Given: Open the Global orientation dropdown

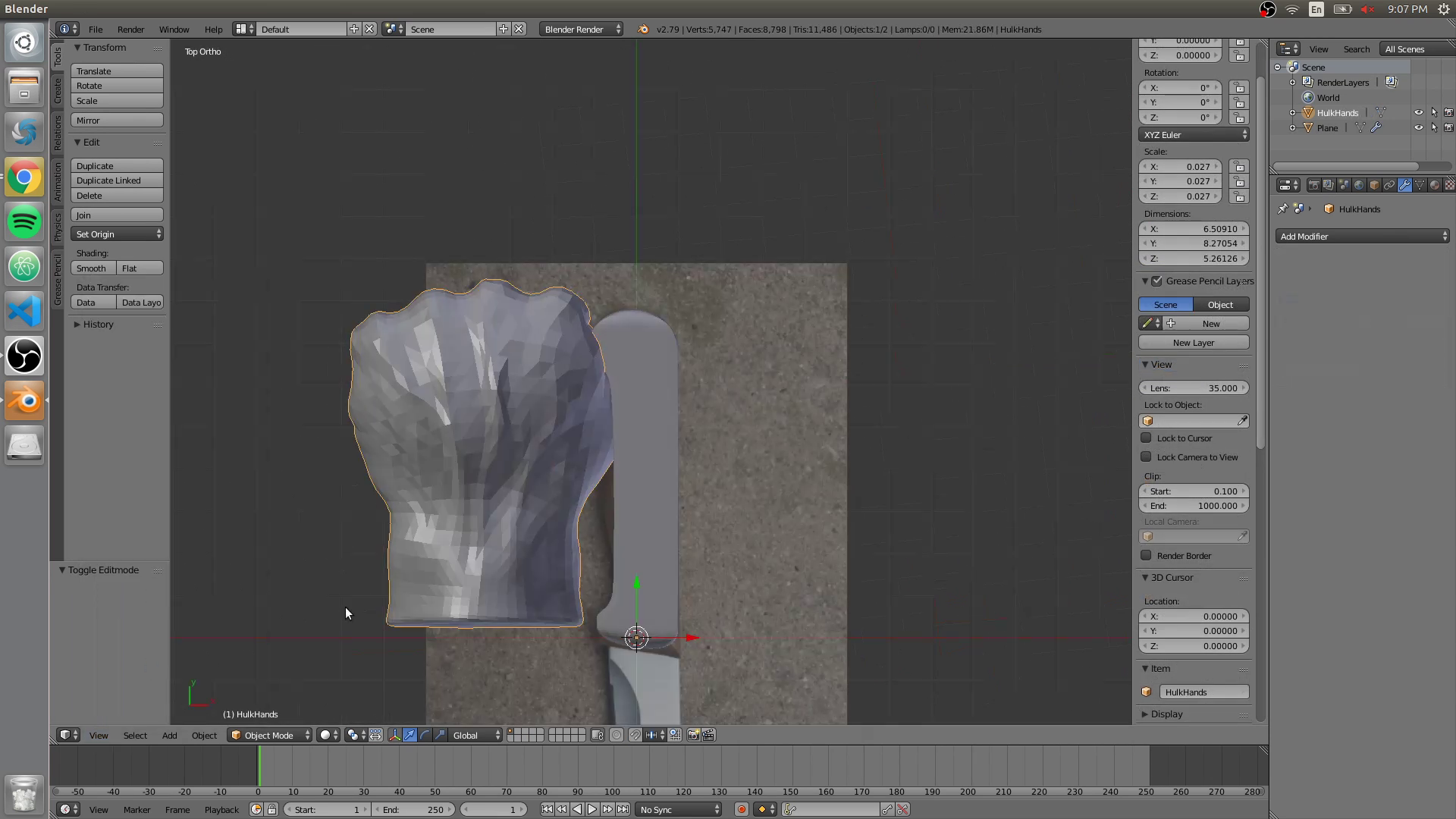Looking at the screenshot, I should pos(475,736).
